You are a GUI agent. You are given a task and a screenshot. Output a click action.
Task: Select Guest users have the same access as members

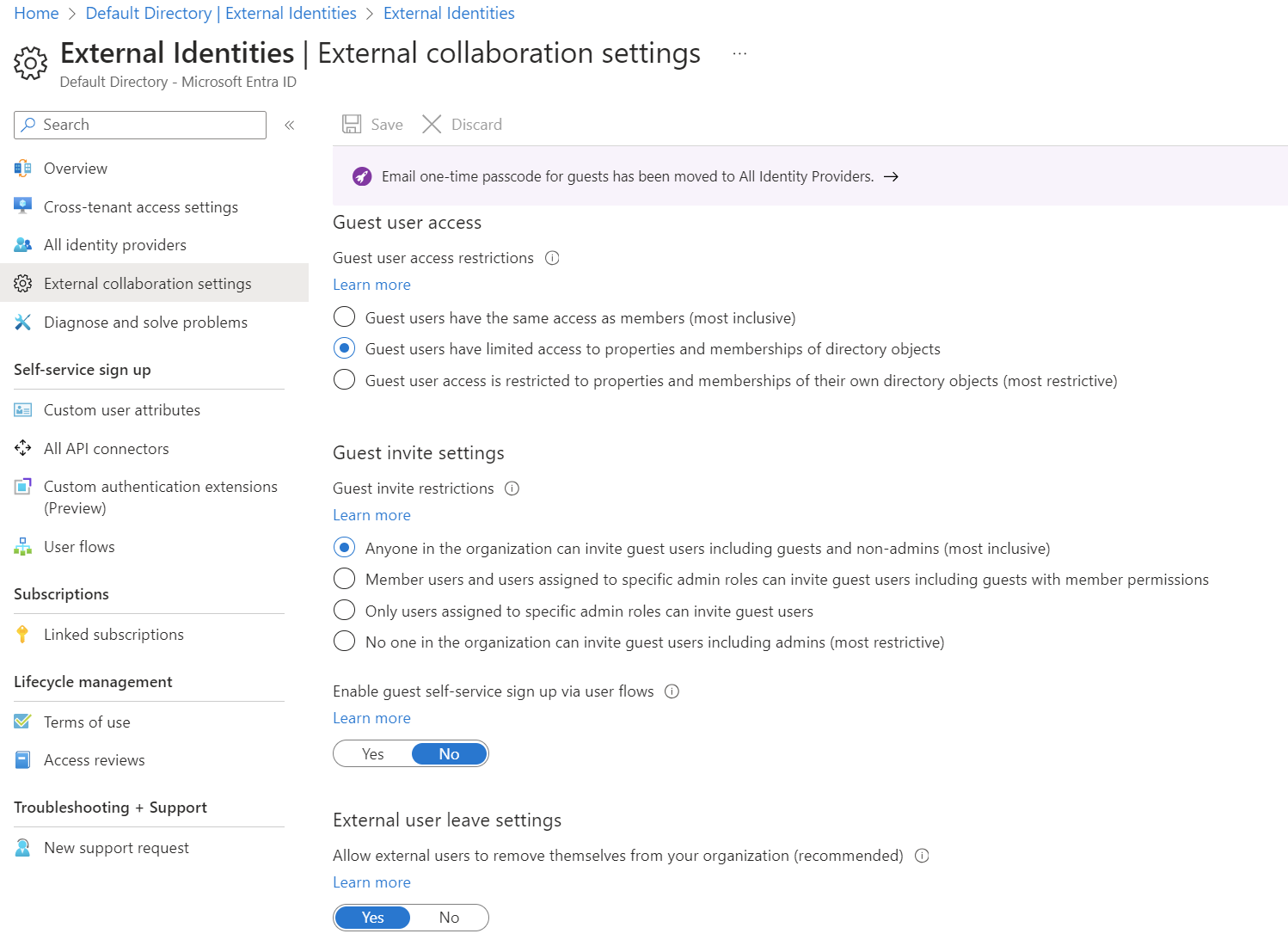click(x=344, y=317)
